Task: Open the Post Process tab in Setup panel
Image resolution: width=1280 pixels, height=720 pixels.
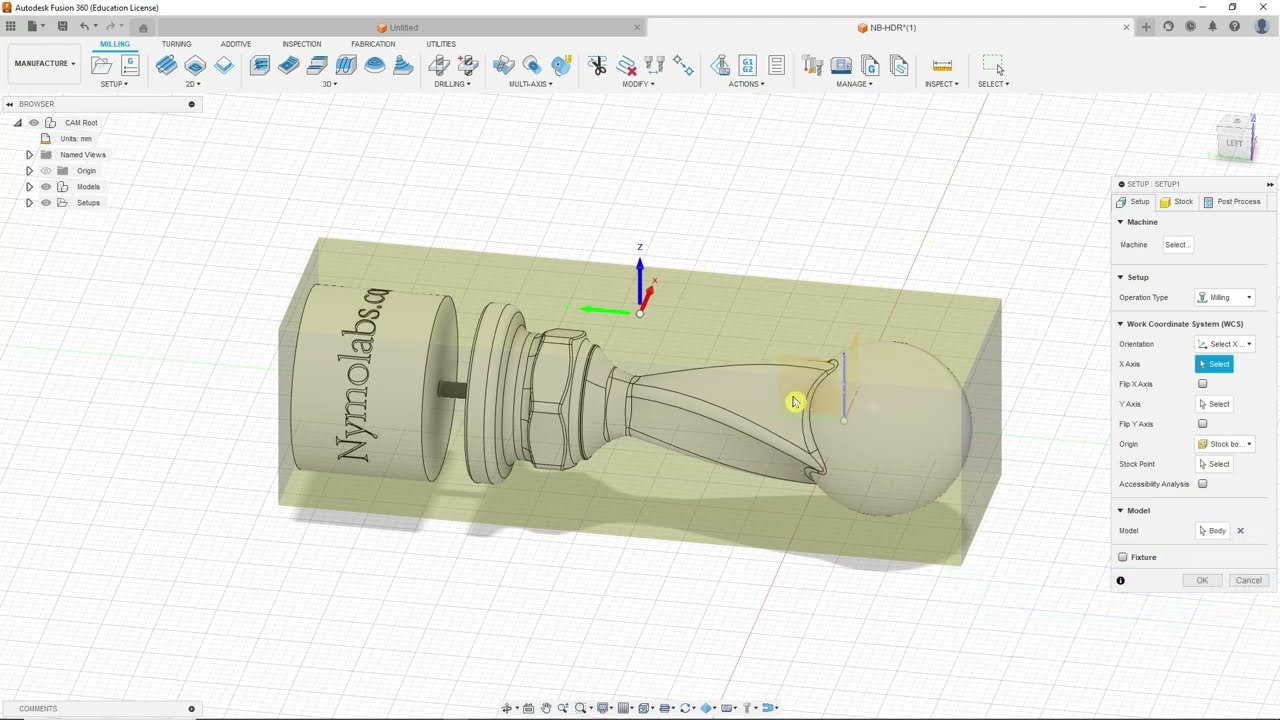Action: [1232, 202]
